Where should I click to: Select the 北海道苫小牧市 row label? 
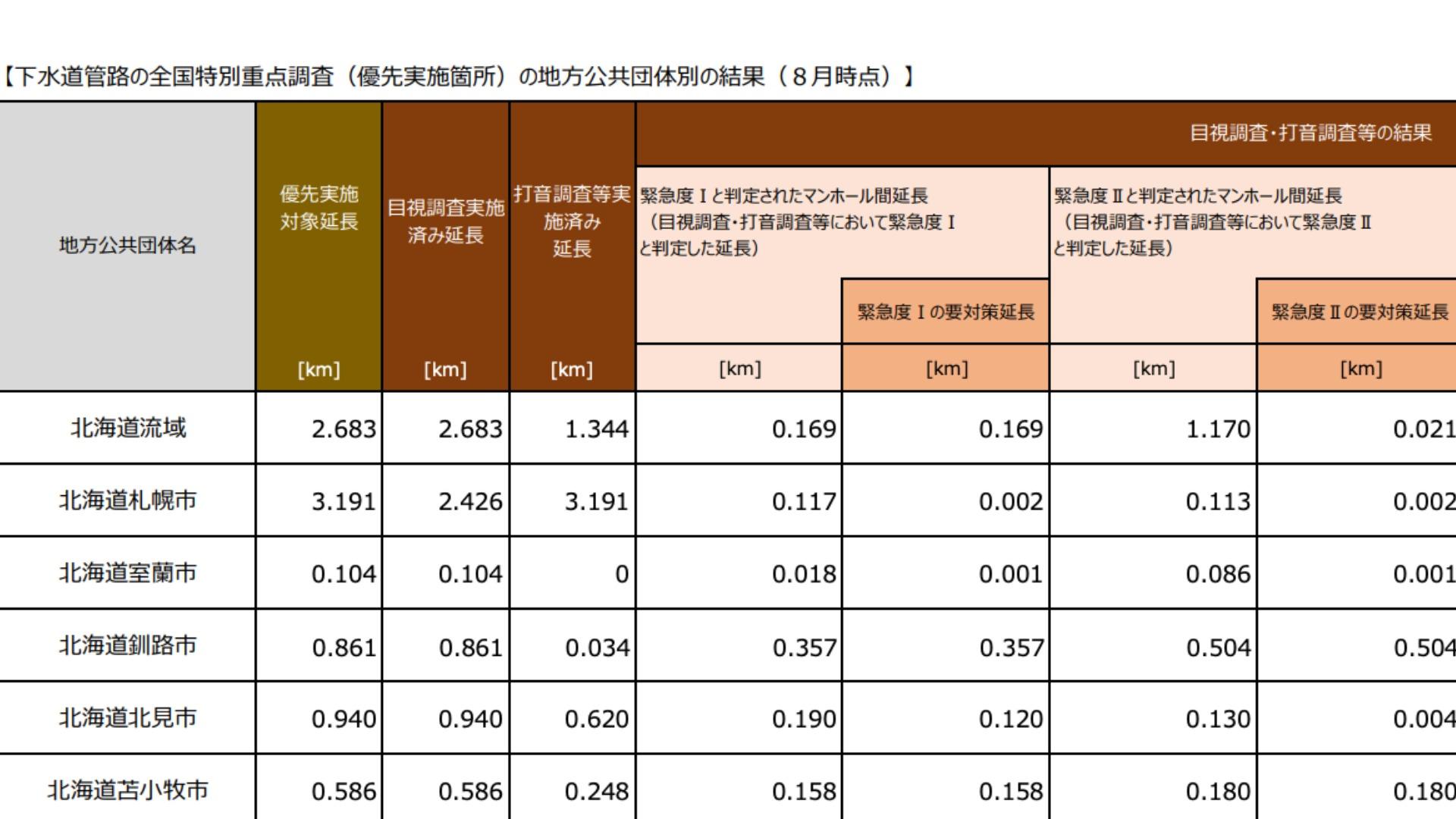[x=127, y=790]
